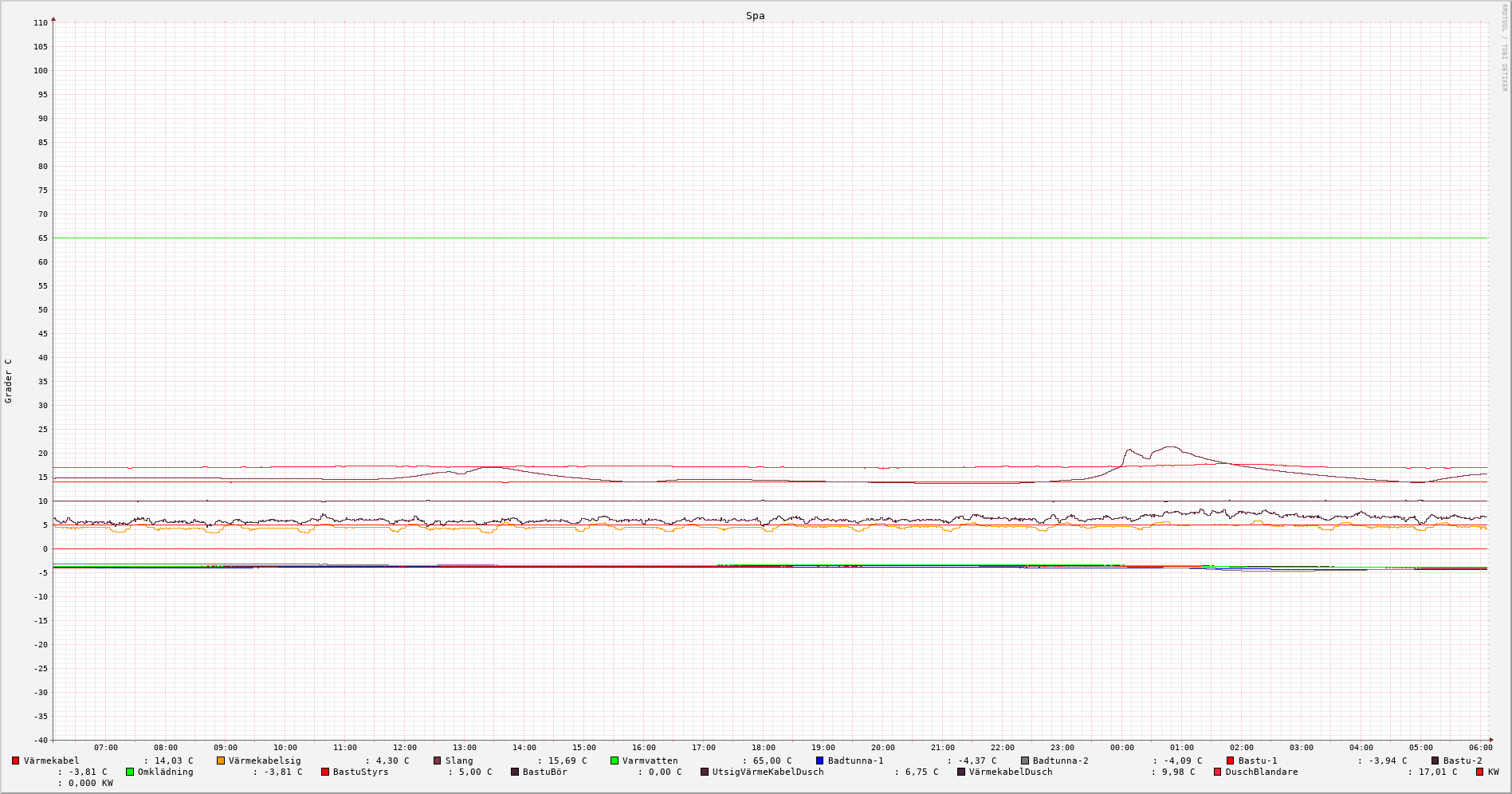Click the 12:00 time axis marker

(x=404, y=748)
